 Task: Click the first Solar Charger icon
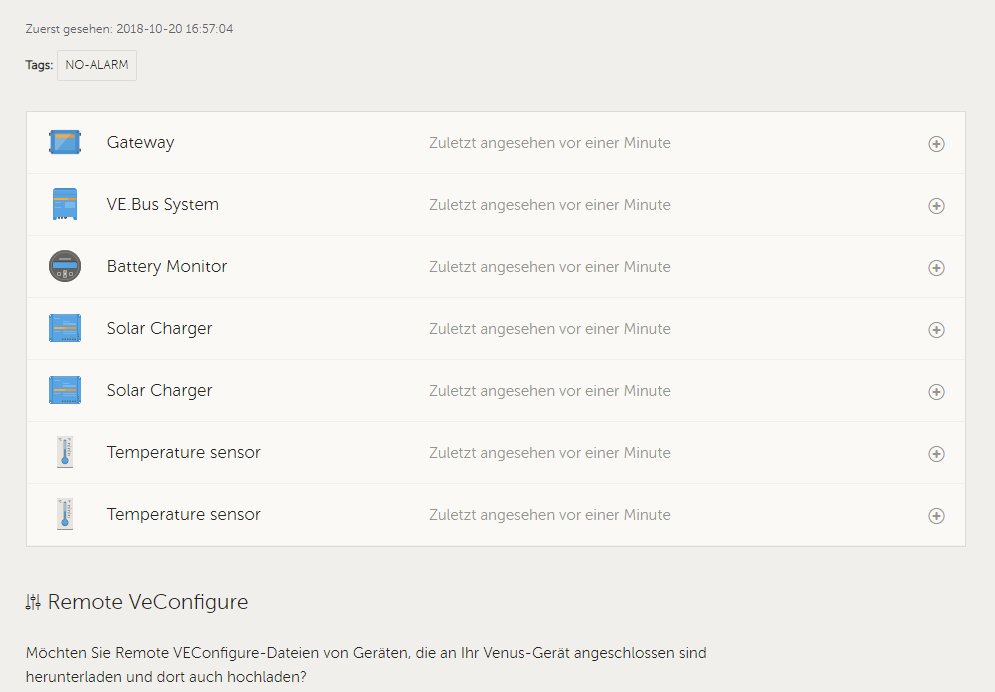tap(65, 328)
